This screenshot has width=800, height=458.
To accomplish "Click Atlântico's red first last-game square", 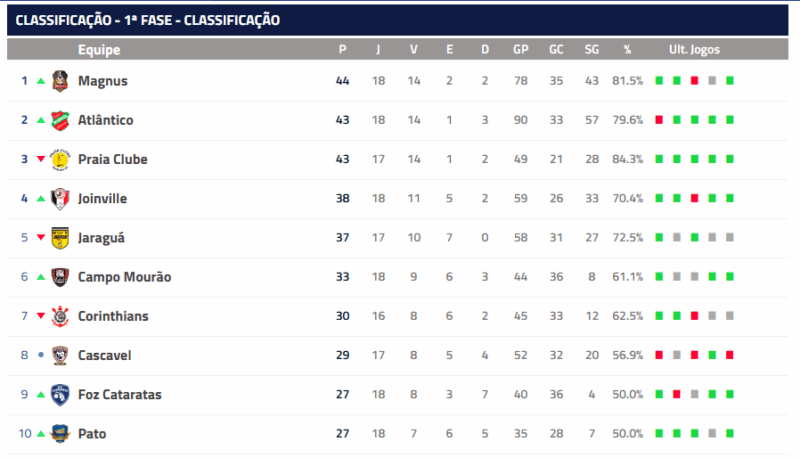I will click(659, 120).
